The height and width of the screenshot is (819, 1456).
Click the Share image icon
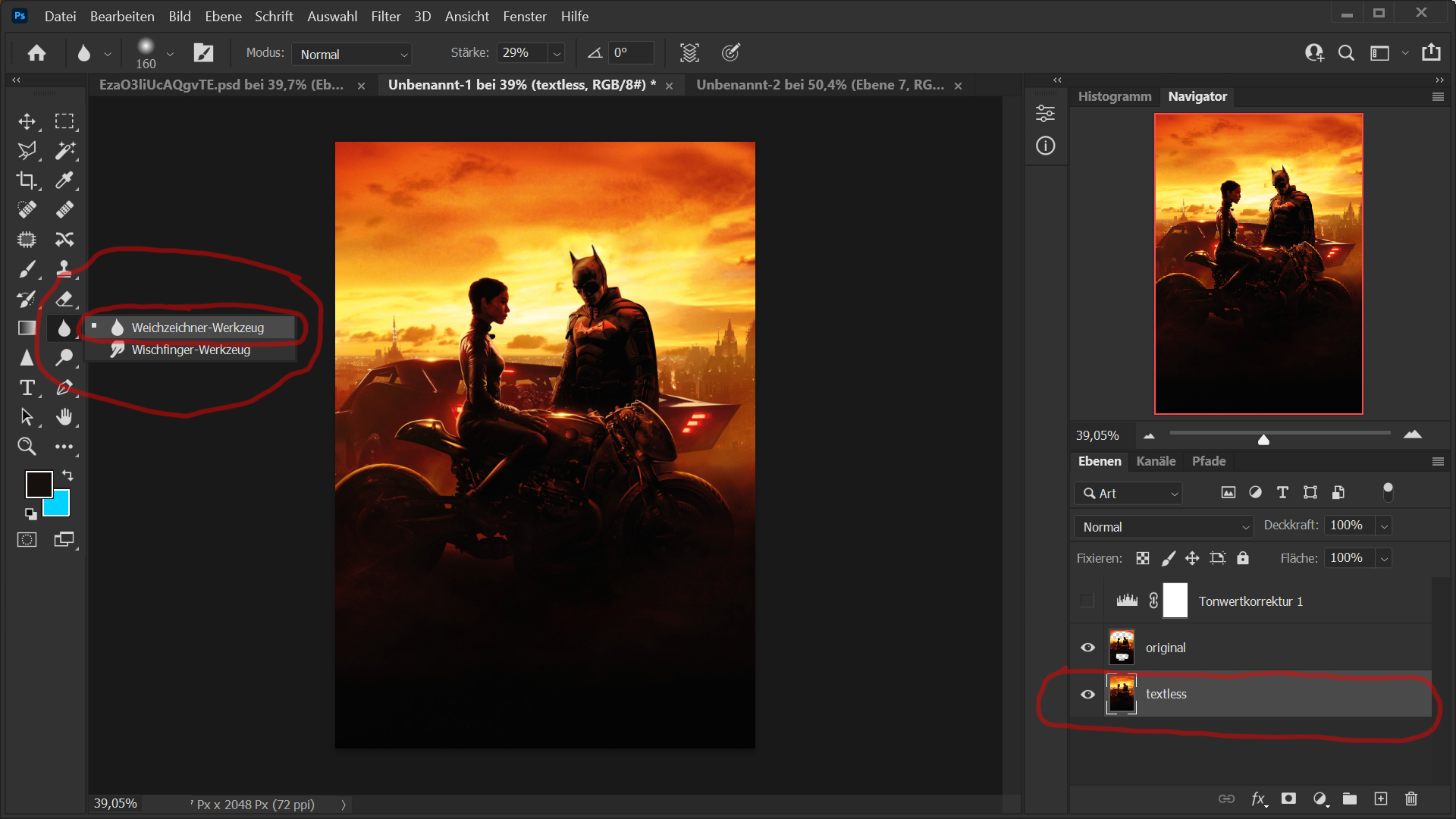click(1431, 52)
